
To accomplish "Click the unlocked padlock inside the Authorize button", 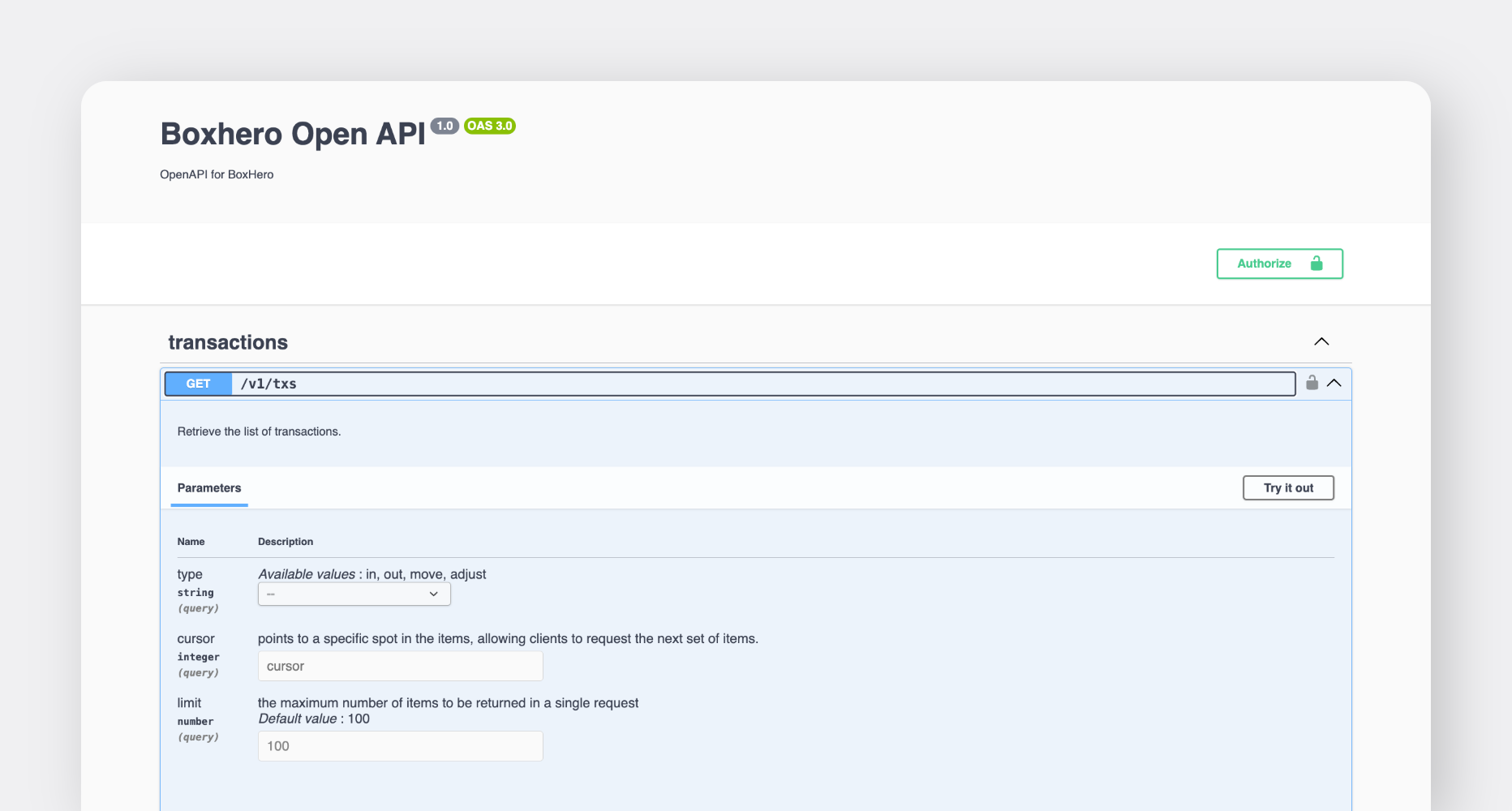I will (1316, 263).
